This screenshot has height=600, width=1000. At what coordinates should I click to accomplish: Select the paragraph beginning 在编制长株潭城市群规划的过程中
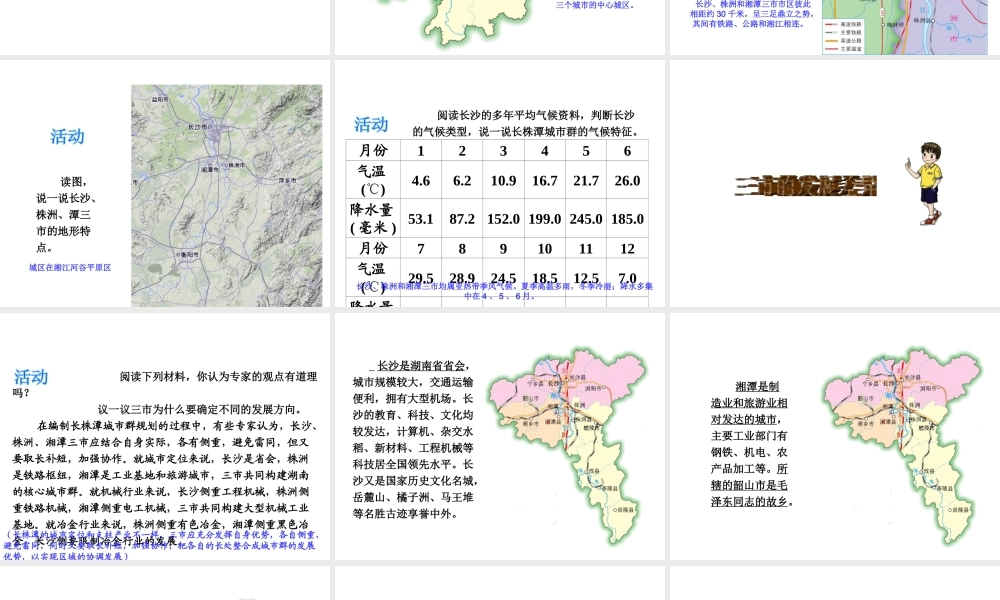coord(163,483)
